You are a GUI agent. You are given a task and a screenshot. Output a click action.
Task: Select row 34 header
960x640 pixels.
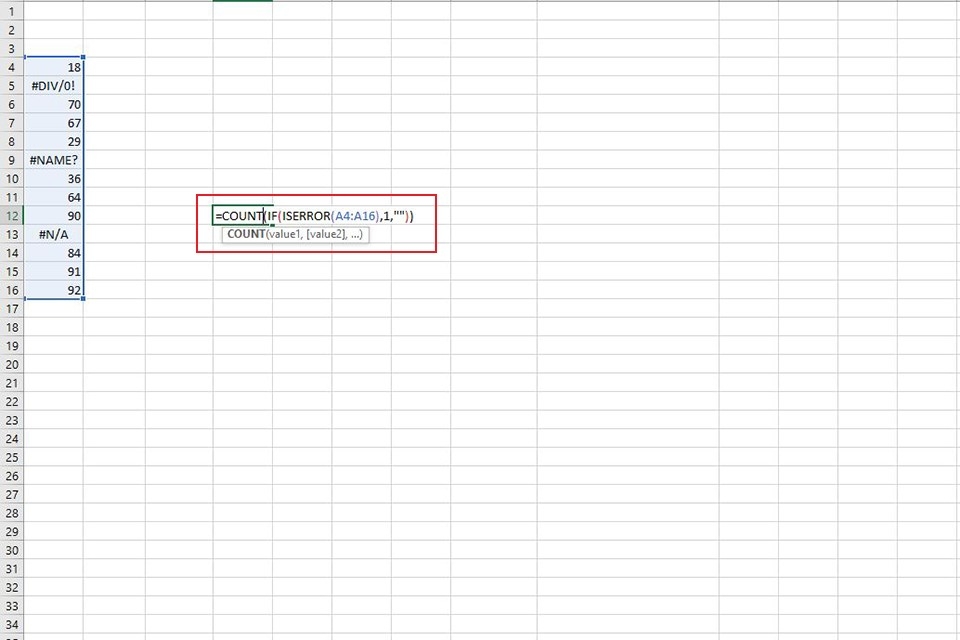pos(12,624)
